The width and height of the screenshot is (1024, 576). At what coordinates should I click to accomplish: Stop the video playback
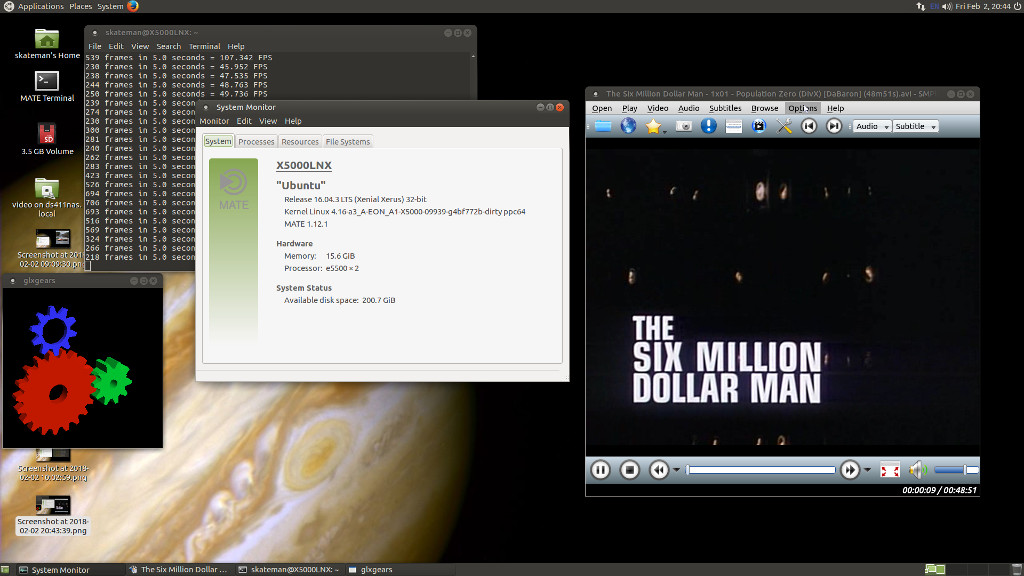pos(630,470)
